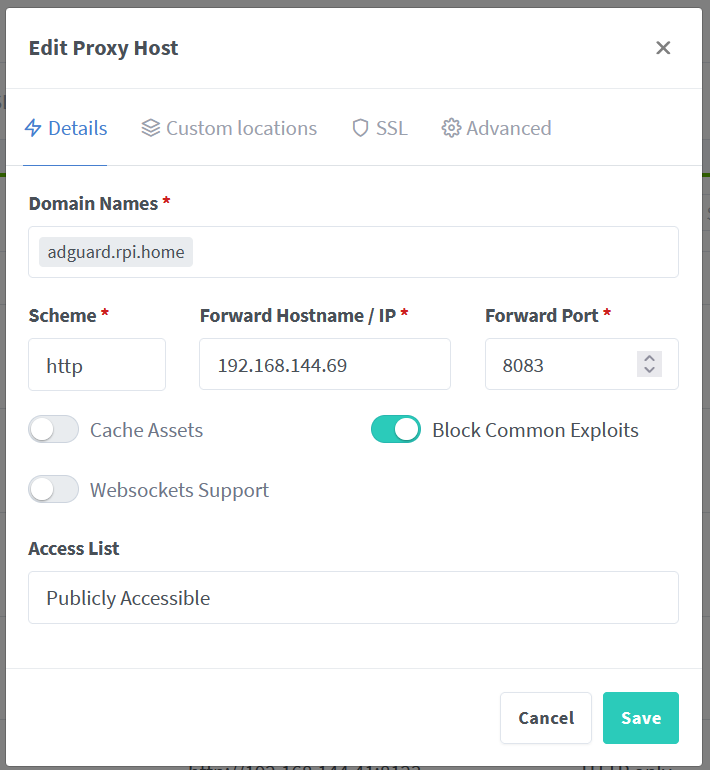Enable the Cache Assets toggle
Image resolution: width=710 pixels, height=770 pixels.
54,430
